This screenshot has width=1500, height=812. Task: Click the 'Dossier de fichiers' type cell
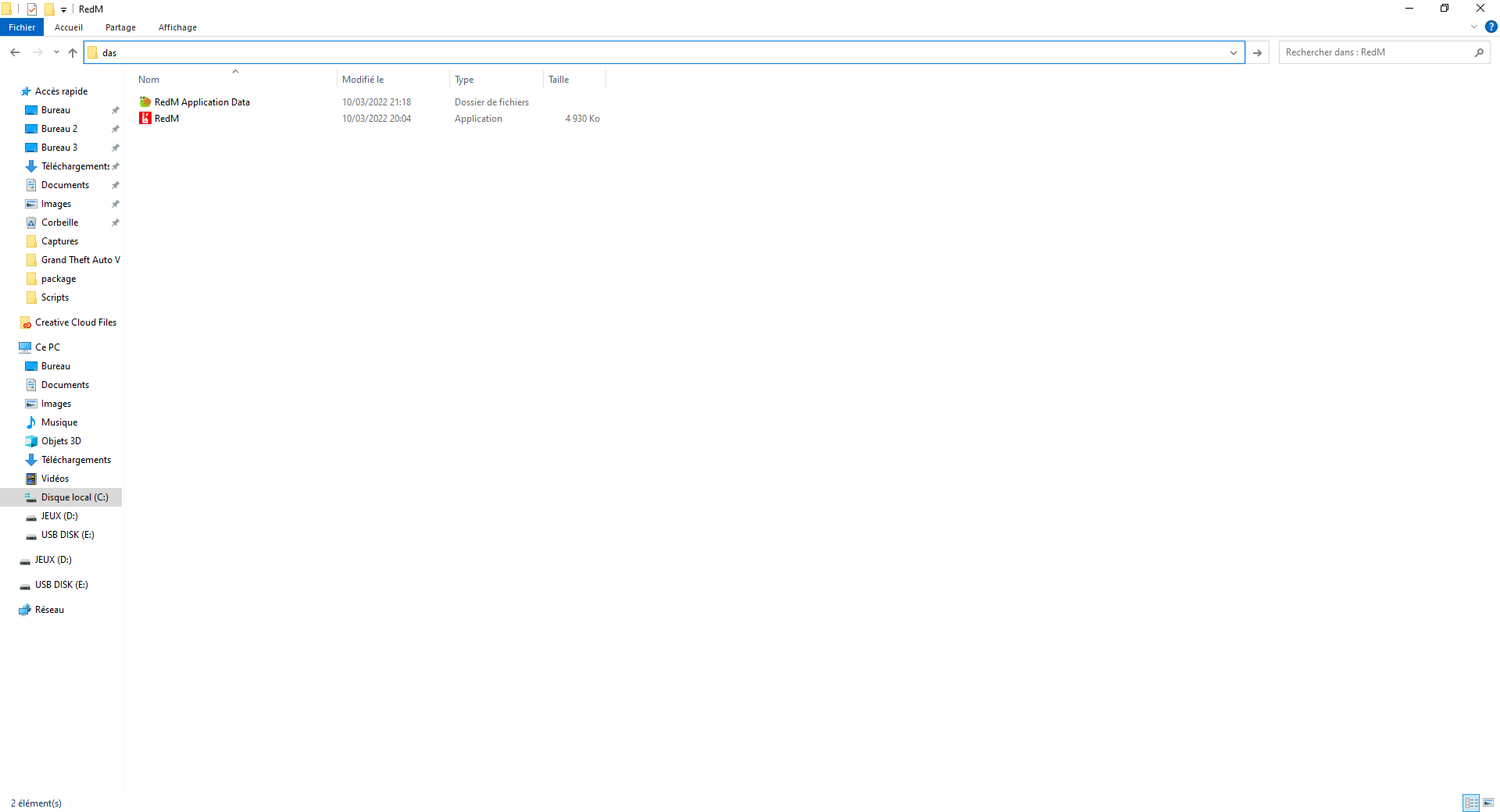click(x=491, y=102)
